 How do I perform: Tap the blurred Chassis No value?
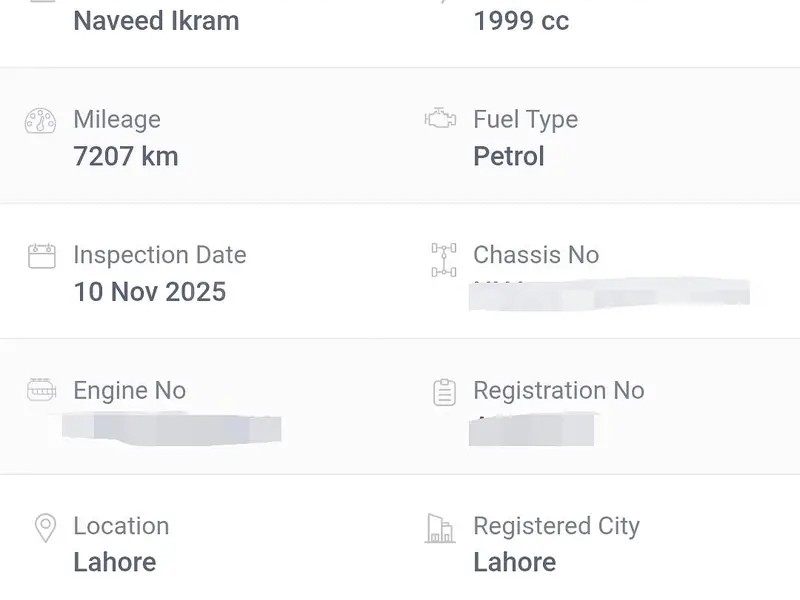pos(610,294)
